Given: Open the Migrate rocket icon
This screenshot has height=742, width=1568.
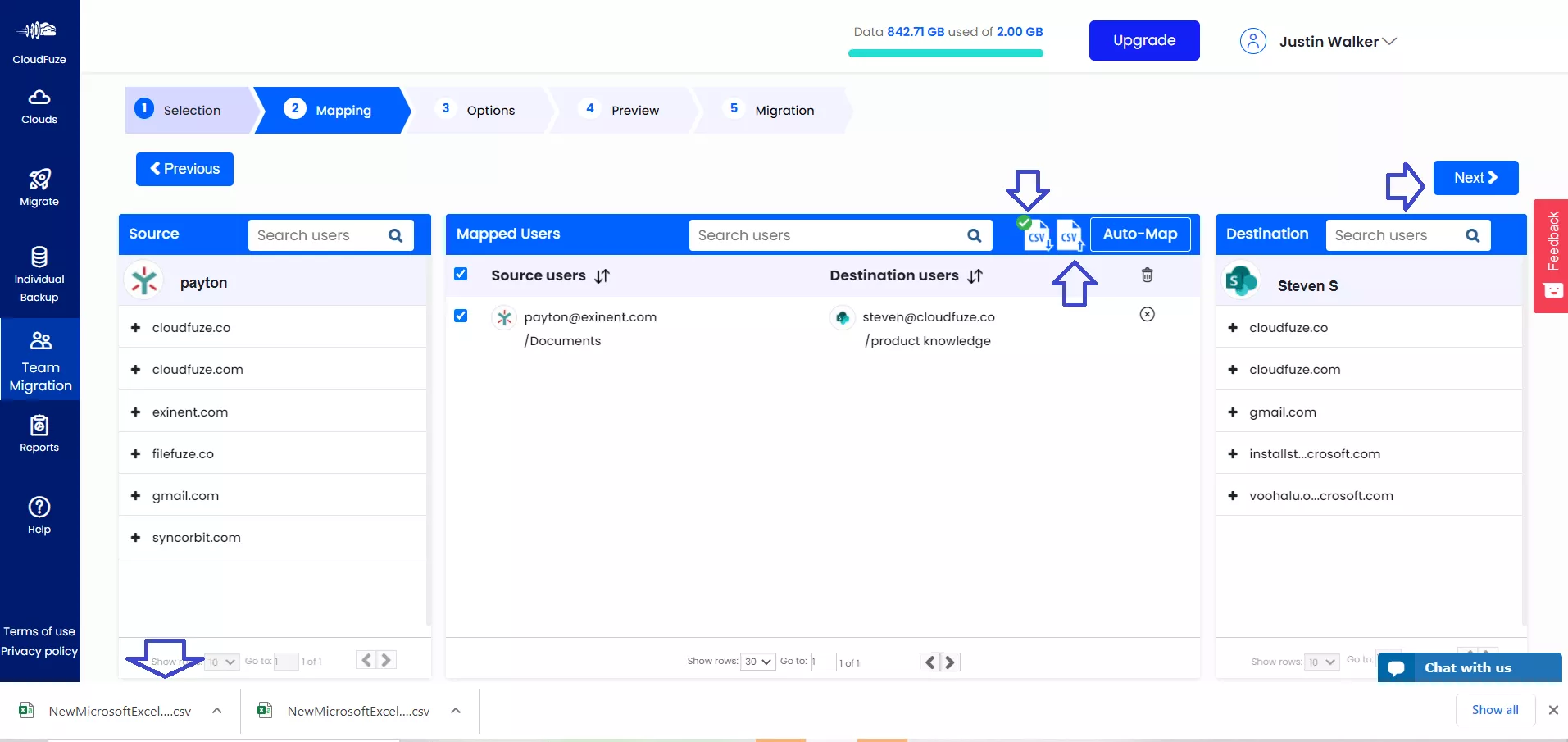Looking at the screenshot, I should (39, 179).
